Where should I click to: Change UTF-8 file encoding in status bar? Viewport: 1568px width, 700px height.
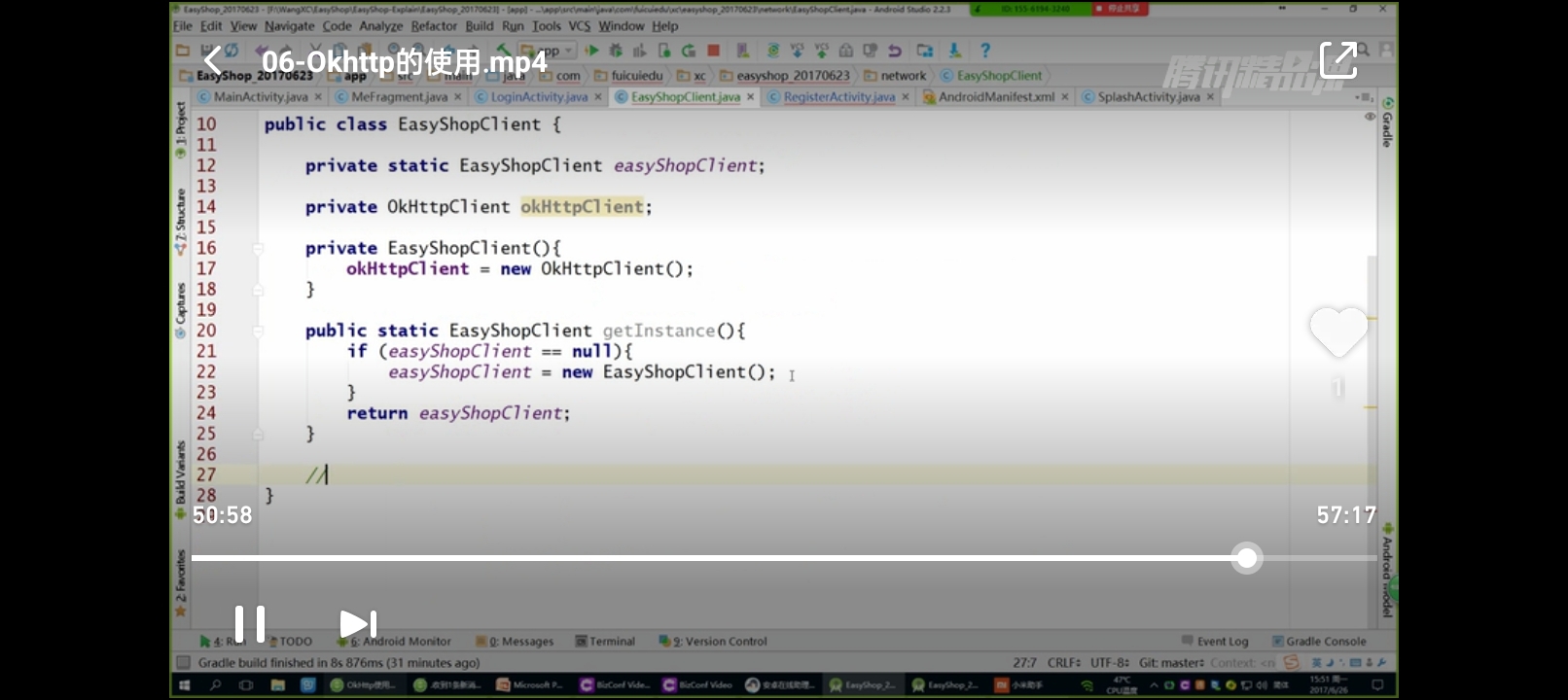[1110, 663]
